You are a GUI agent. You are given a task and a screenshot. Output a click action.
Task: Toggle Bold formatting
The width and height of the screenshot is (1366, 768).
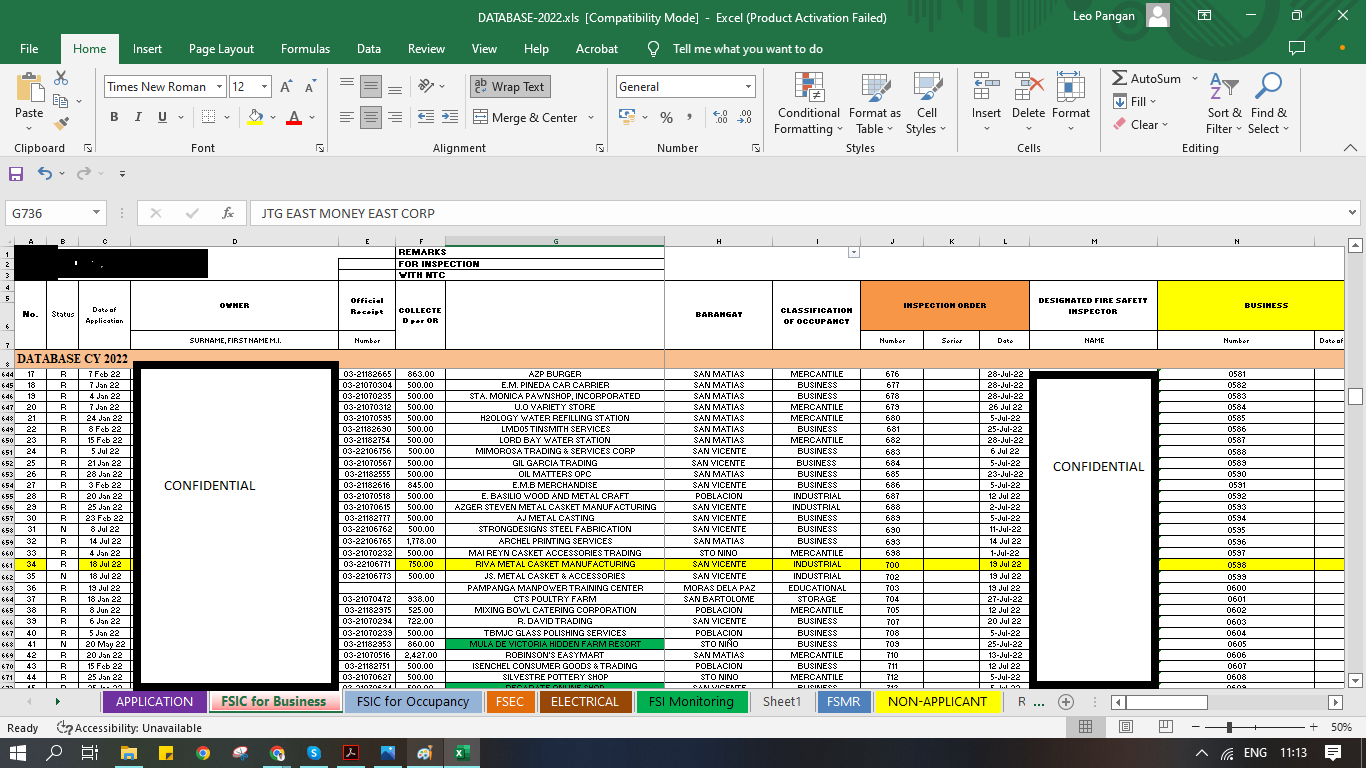[113, 118]
